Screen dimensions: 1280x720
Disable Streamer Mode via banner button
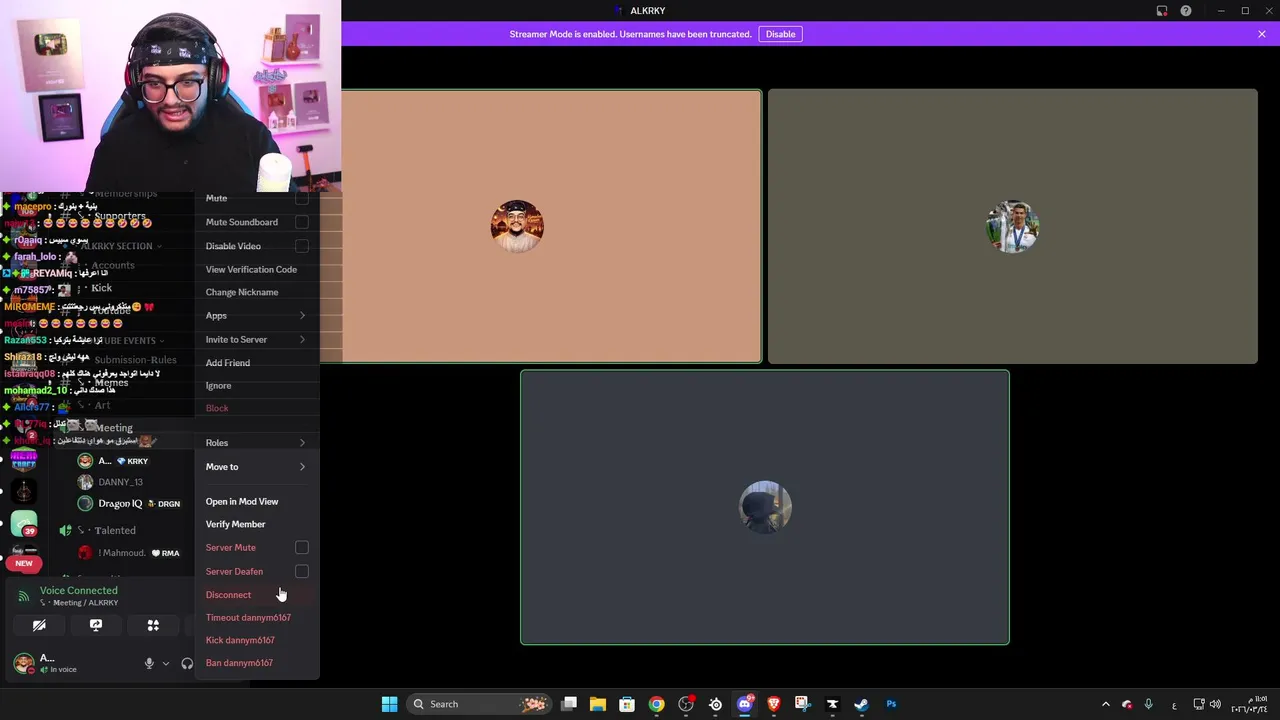click(781, 34)
